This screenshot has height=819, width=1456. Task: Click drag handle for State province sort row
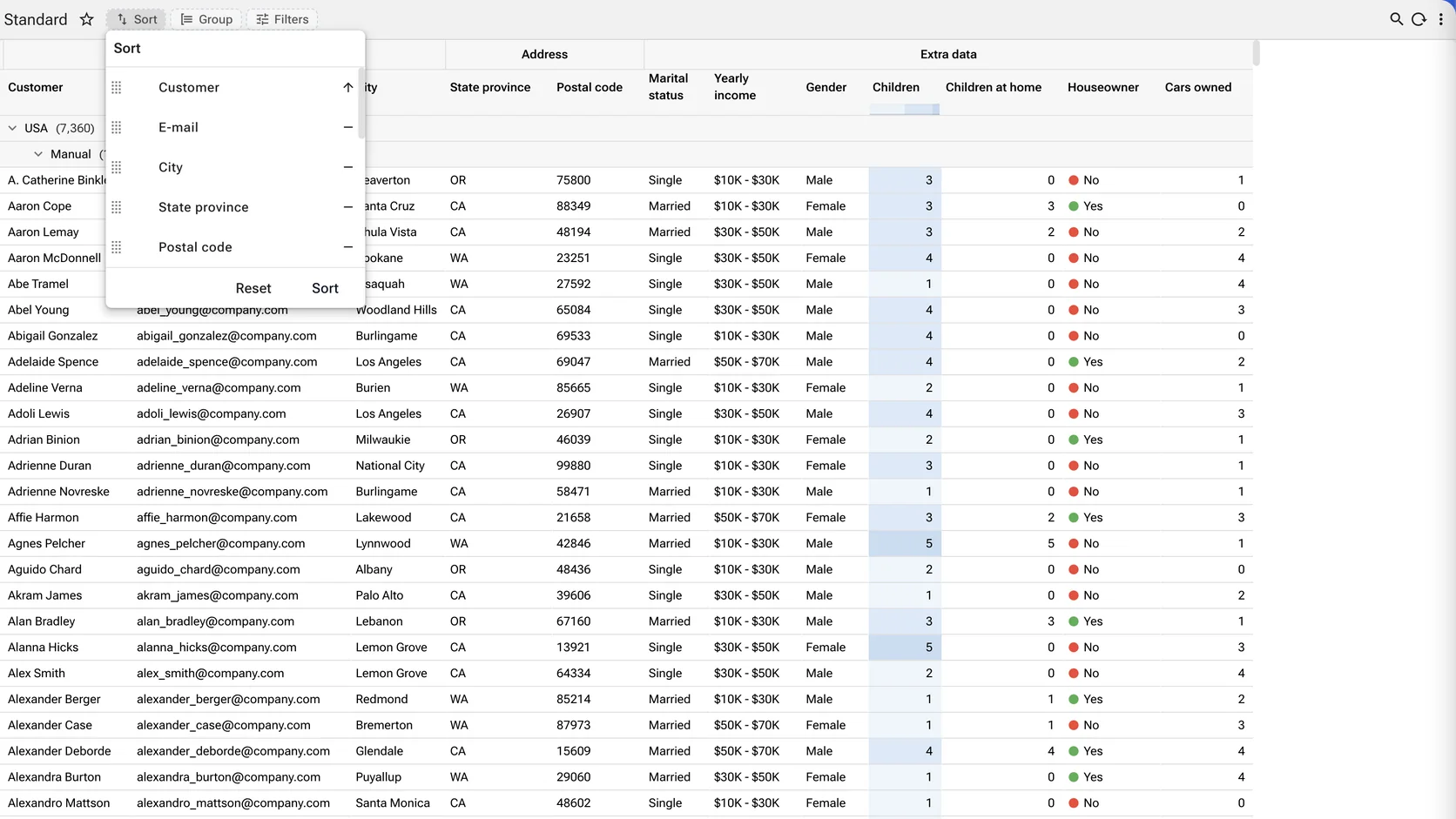coord(117,207)
